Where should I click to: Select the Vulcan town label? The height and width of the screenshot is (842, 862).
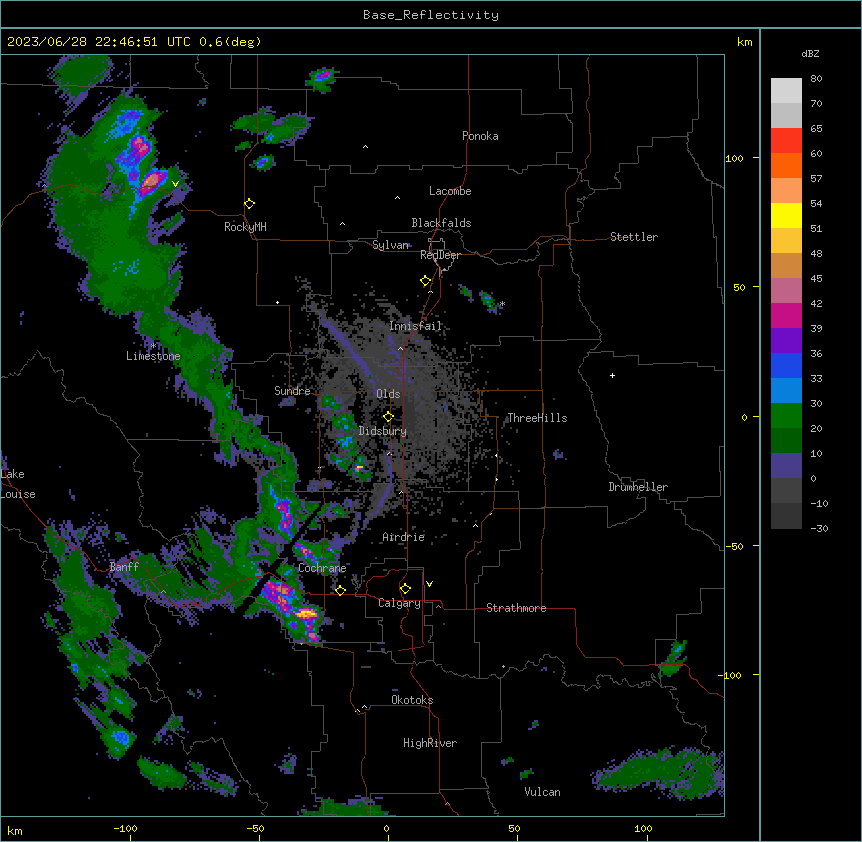pos(543,792)
